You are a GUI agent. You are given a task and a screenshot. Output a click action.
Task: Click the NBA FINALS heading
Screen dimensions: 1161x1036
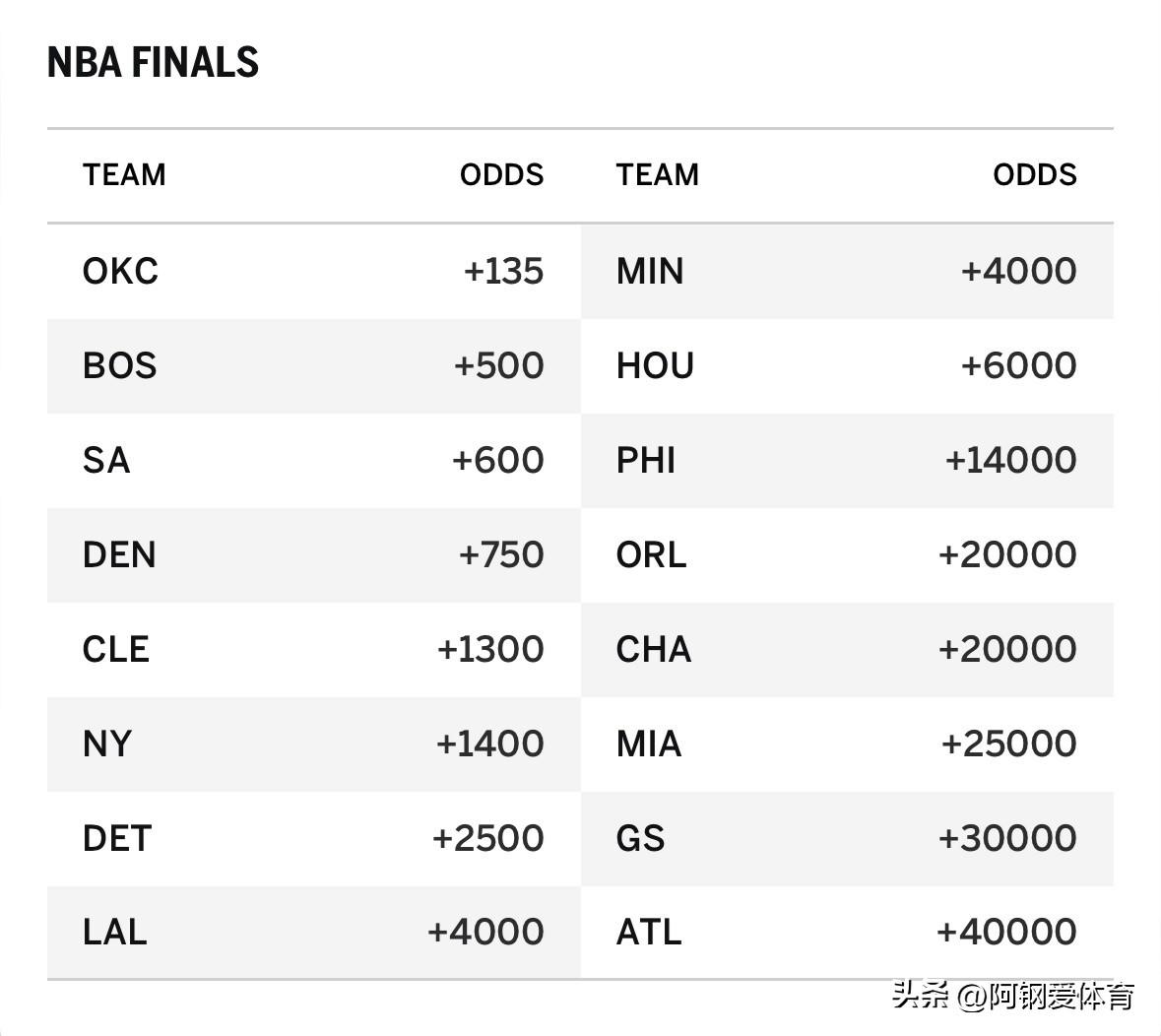(153, 63)
